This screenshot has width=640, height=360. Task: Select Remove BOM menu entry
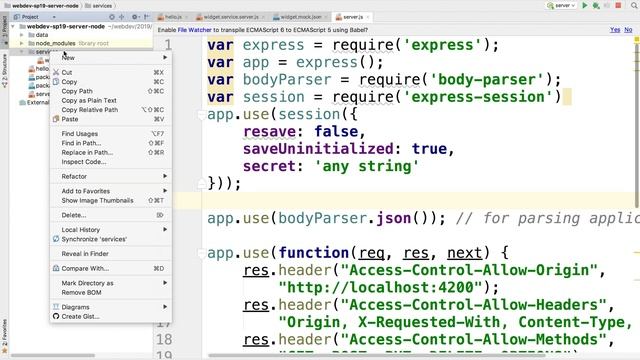tap(110, 293)
